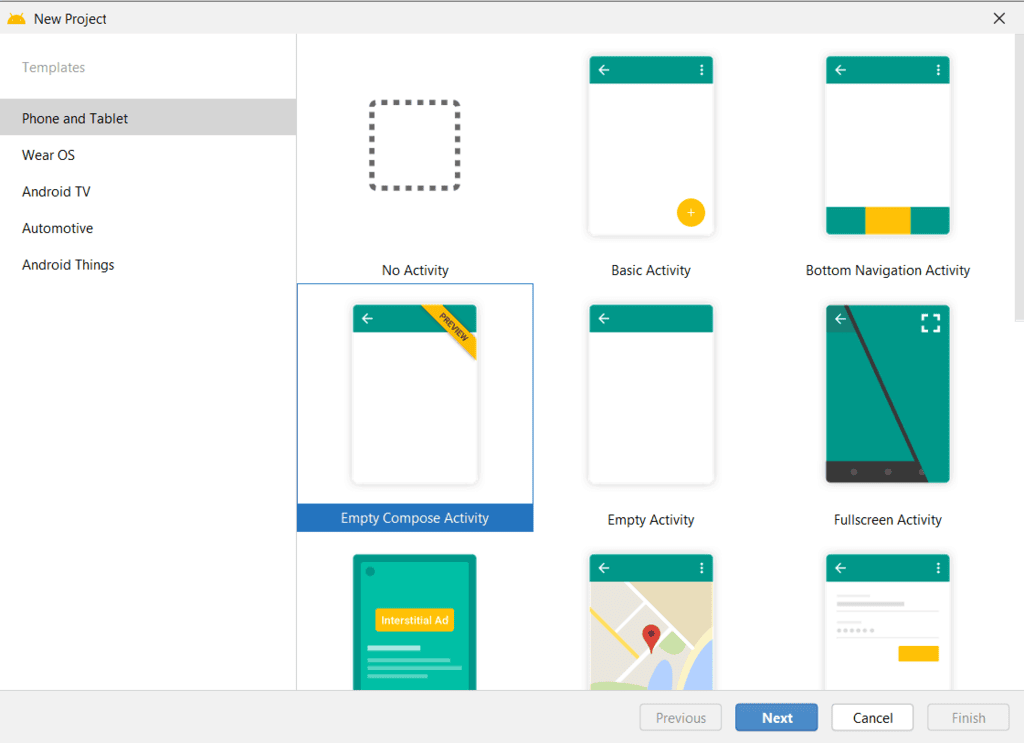This screenshot has height=743, width=1024.
Task: Switch to the Wear OS template category
Action: [x=48, y=155]
